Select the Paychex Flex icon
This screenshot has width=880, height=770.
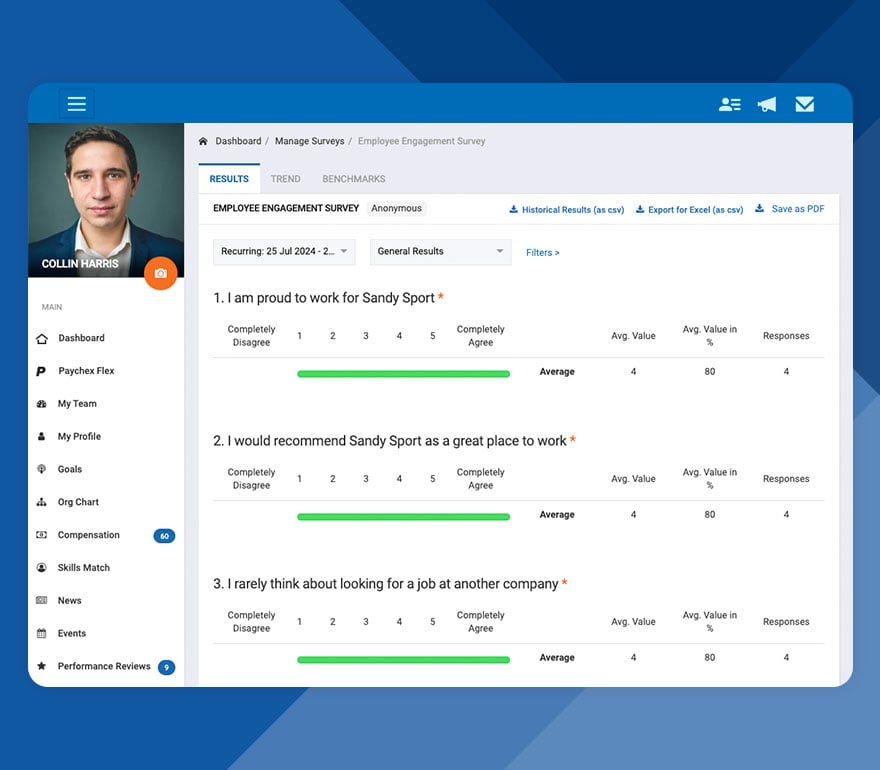42,371
